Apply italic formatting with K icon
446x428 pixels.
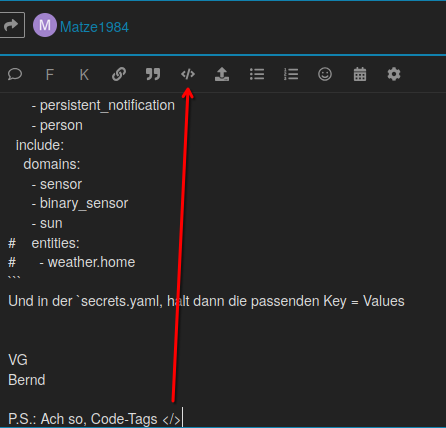(x=84, y=74)
